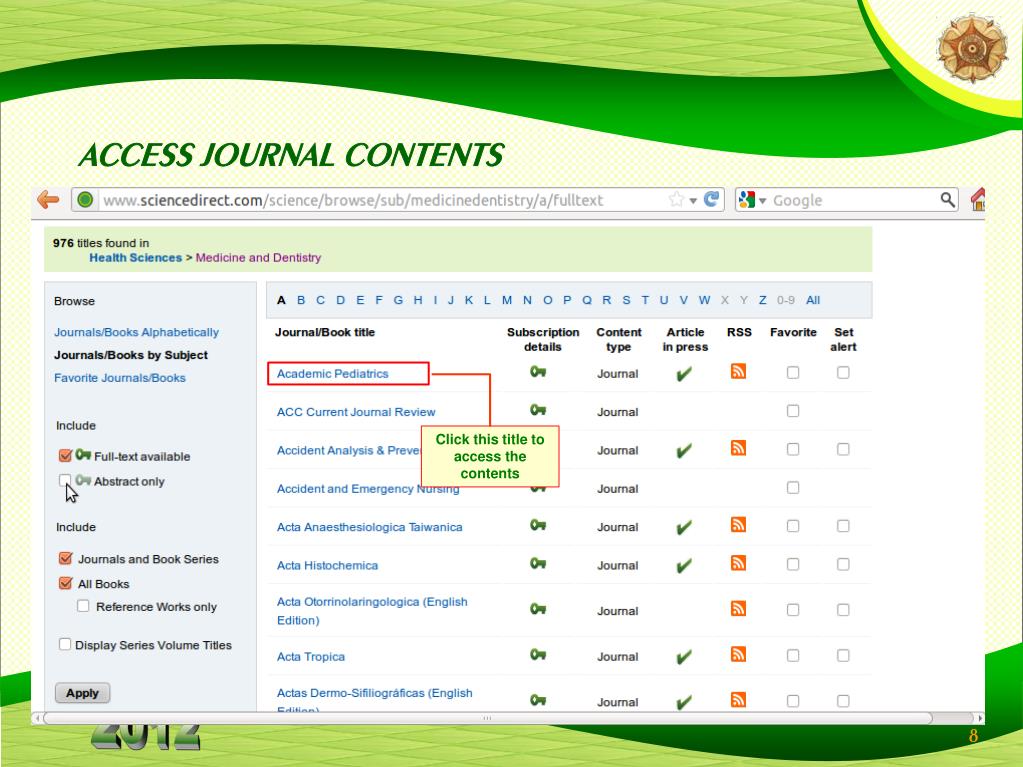Check Reference Works only
The image size is (1023, 767).
(83, 606)
